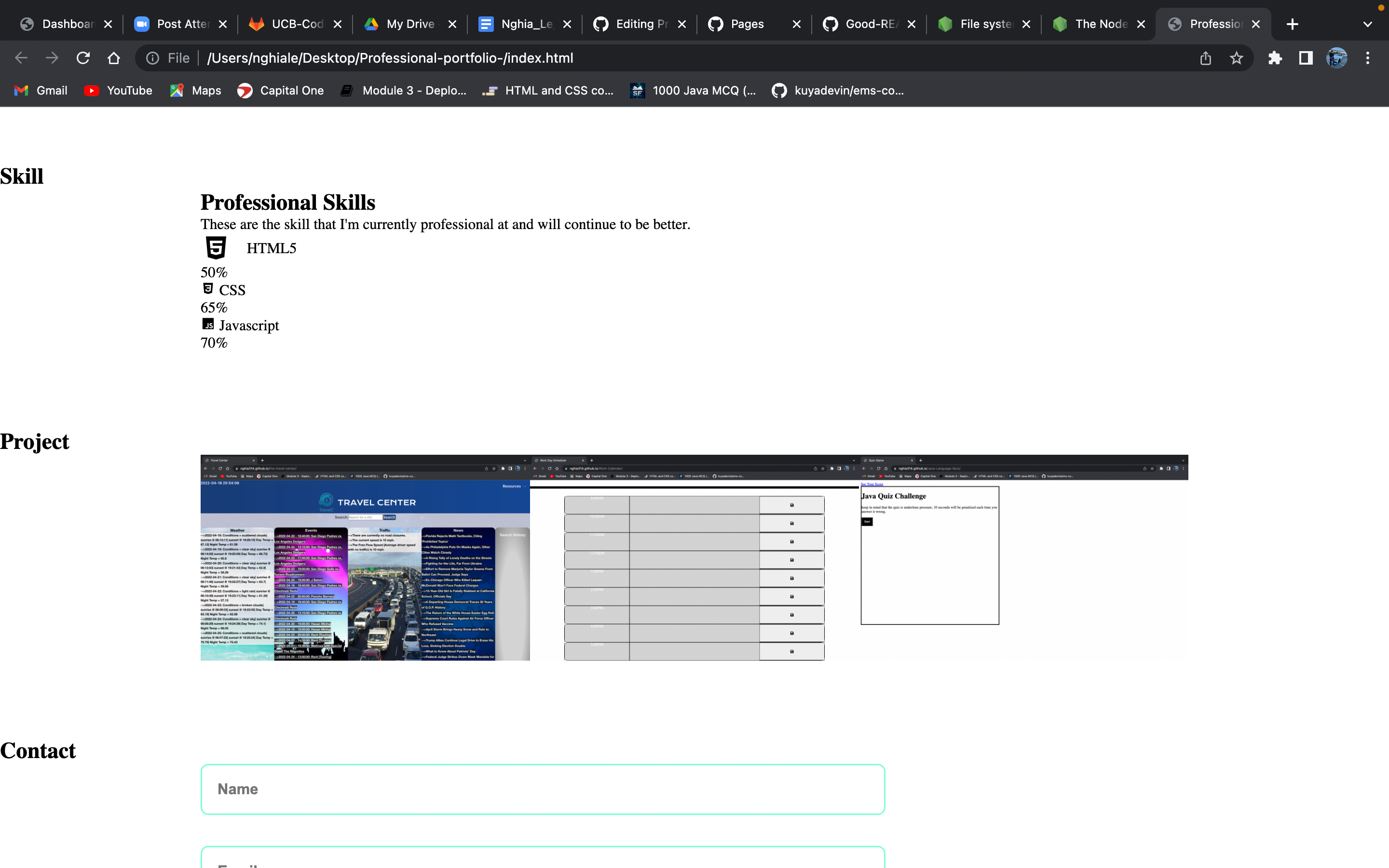Go to the browser Home page
1389x868 pixels.
[114, 58]
